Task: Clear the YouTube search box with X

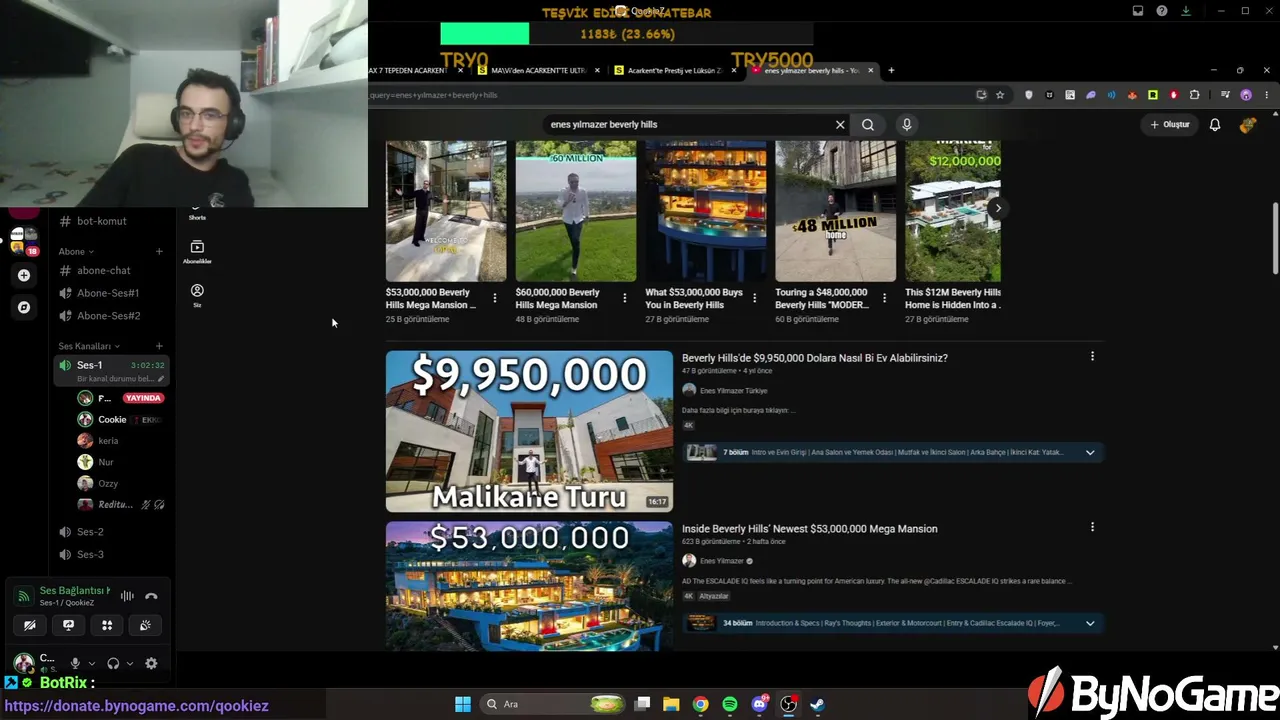Action: click(x=840, y=125)
